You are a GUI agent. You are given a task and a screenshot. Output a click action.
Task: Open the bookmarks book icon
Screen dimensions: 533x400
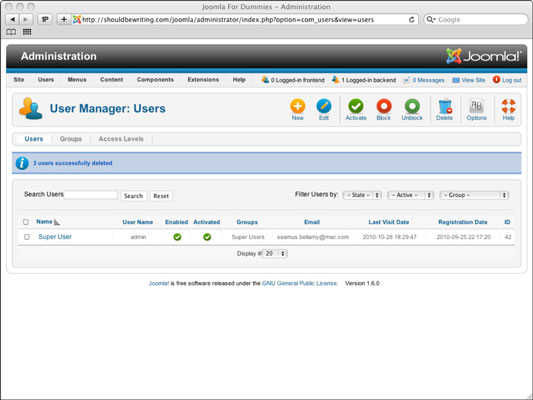click(11, 32)
